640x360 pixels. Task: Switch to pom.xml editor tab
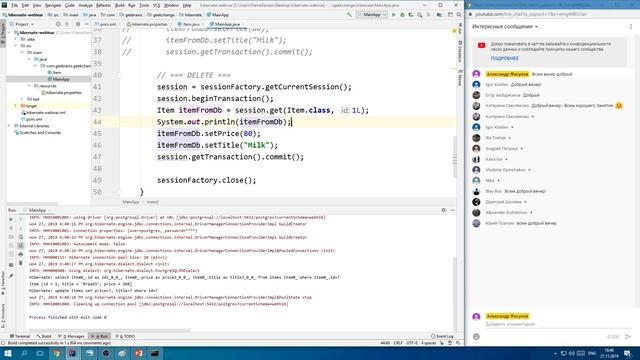coord(105,24)
